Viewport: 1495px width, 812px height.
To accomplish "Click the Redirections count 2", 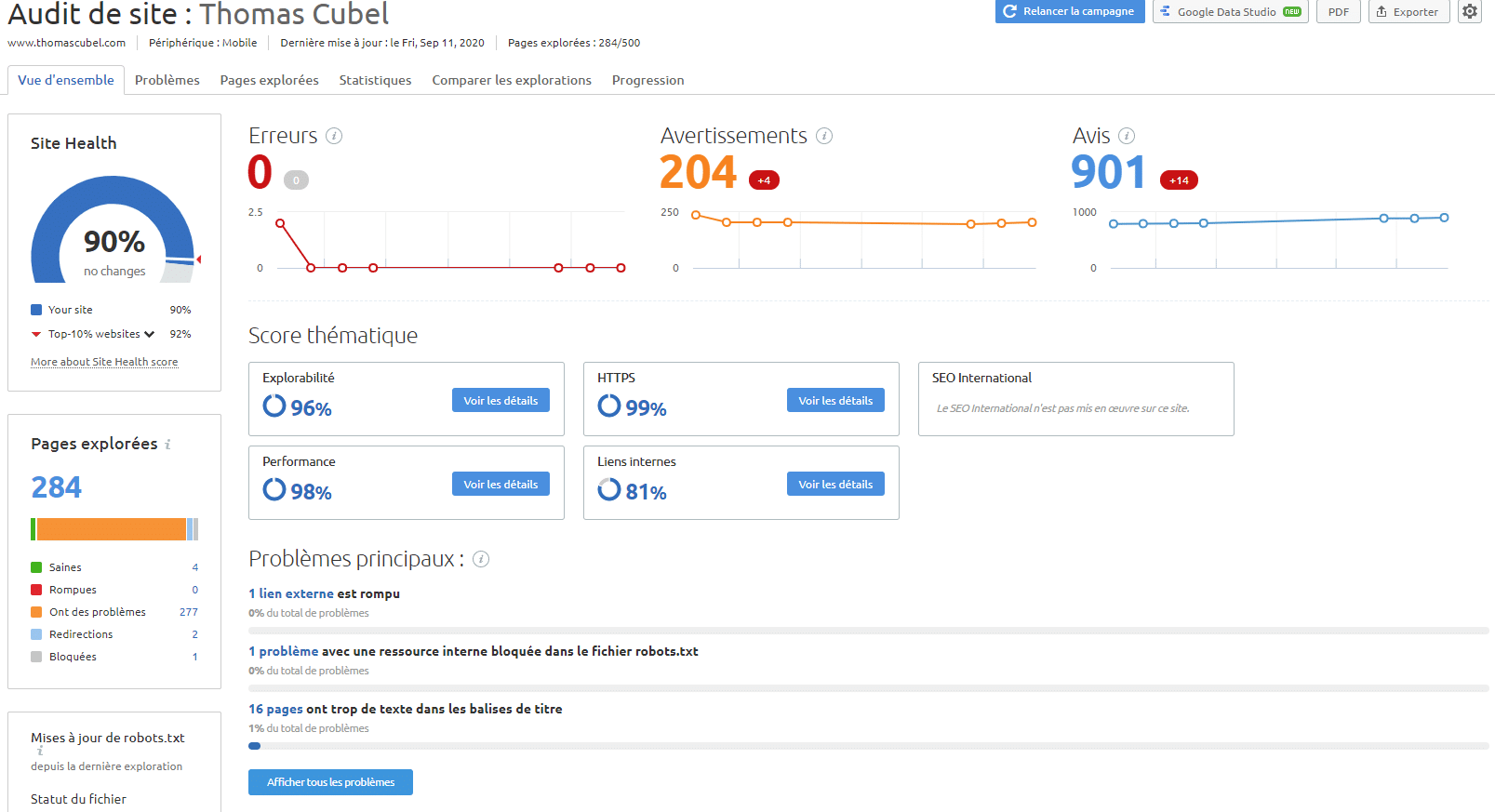I will coord(195,634).
